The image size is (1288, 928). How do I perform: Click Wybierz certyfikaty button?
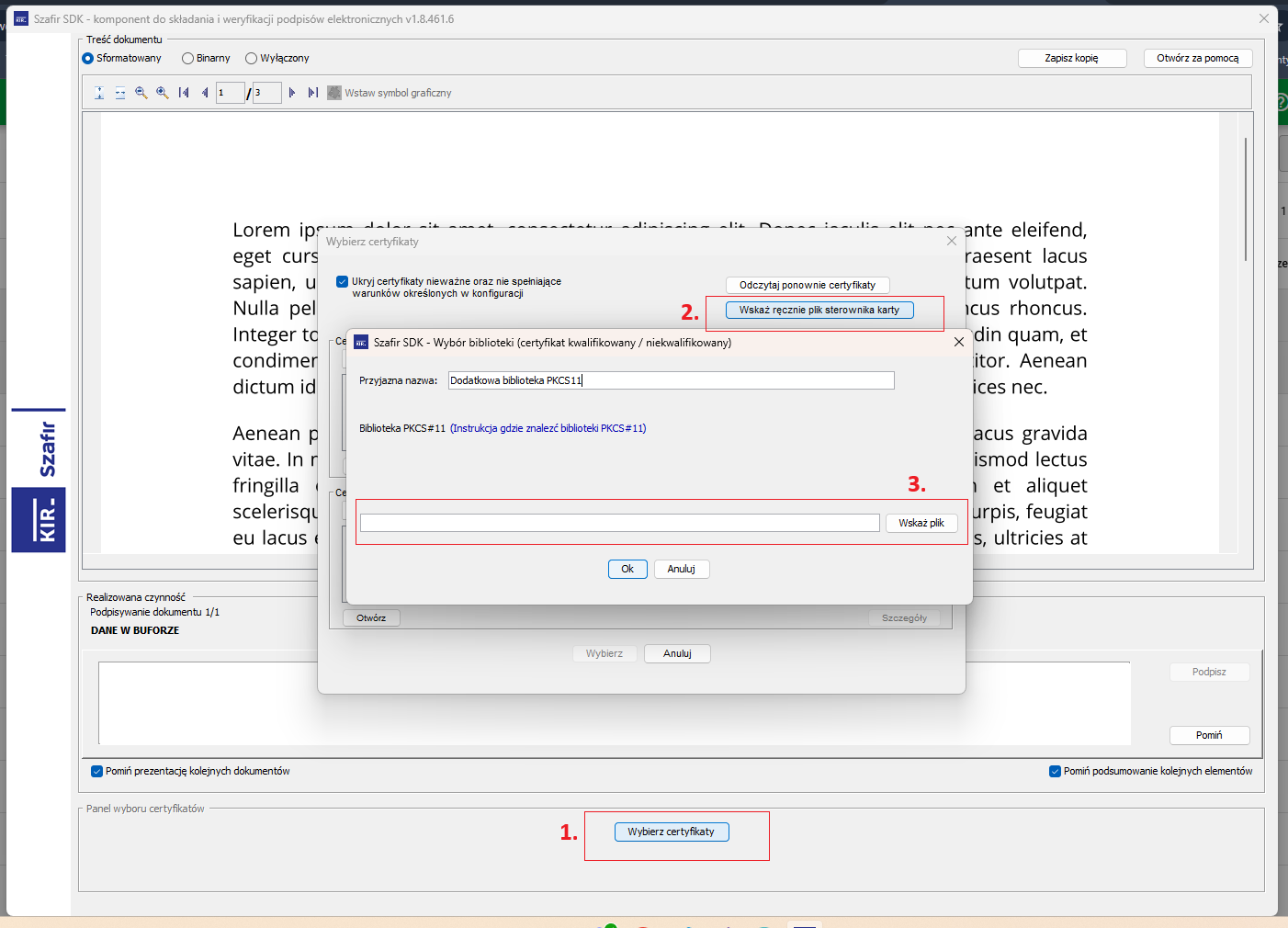pos(672,832)
